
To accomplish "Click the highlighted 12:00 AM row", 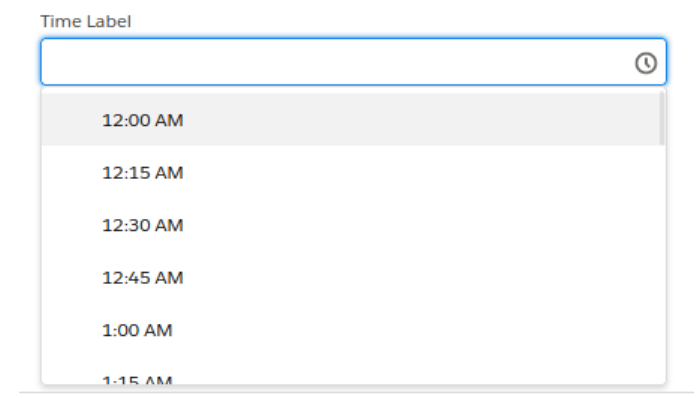I will click(351, 120).
